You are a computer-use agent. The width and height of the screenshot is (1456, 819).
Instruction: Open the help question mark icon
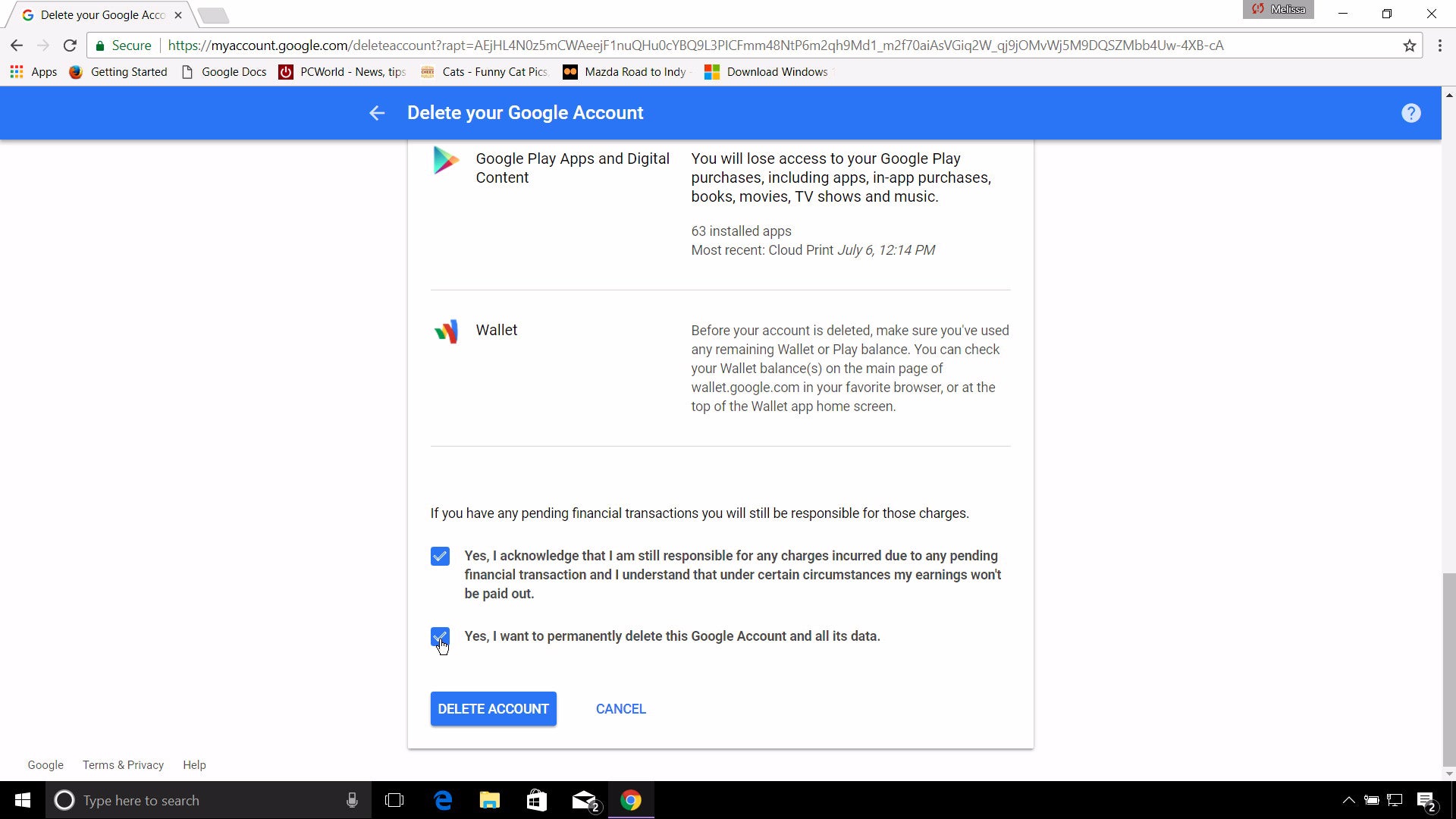coord(1410,113)
